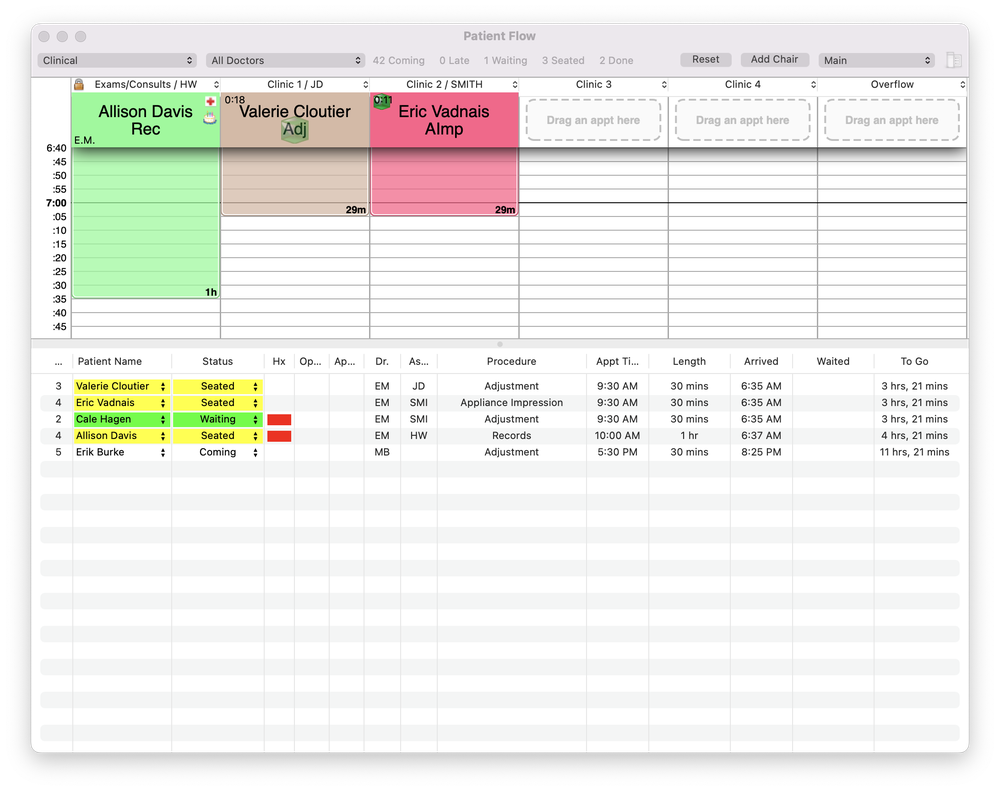The height and width of the screenshot is (791, 1000).
Task: Click the pane splitter handle above the patient list
Action: click(500, 344)
